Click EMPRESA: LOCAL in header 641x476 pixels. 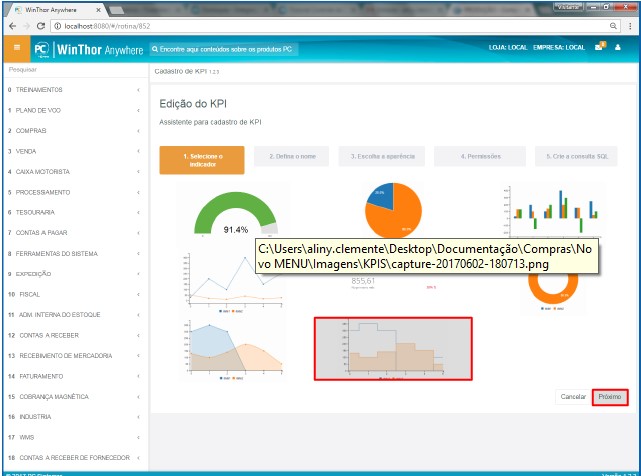(x=559, y=47)
